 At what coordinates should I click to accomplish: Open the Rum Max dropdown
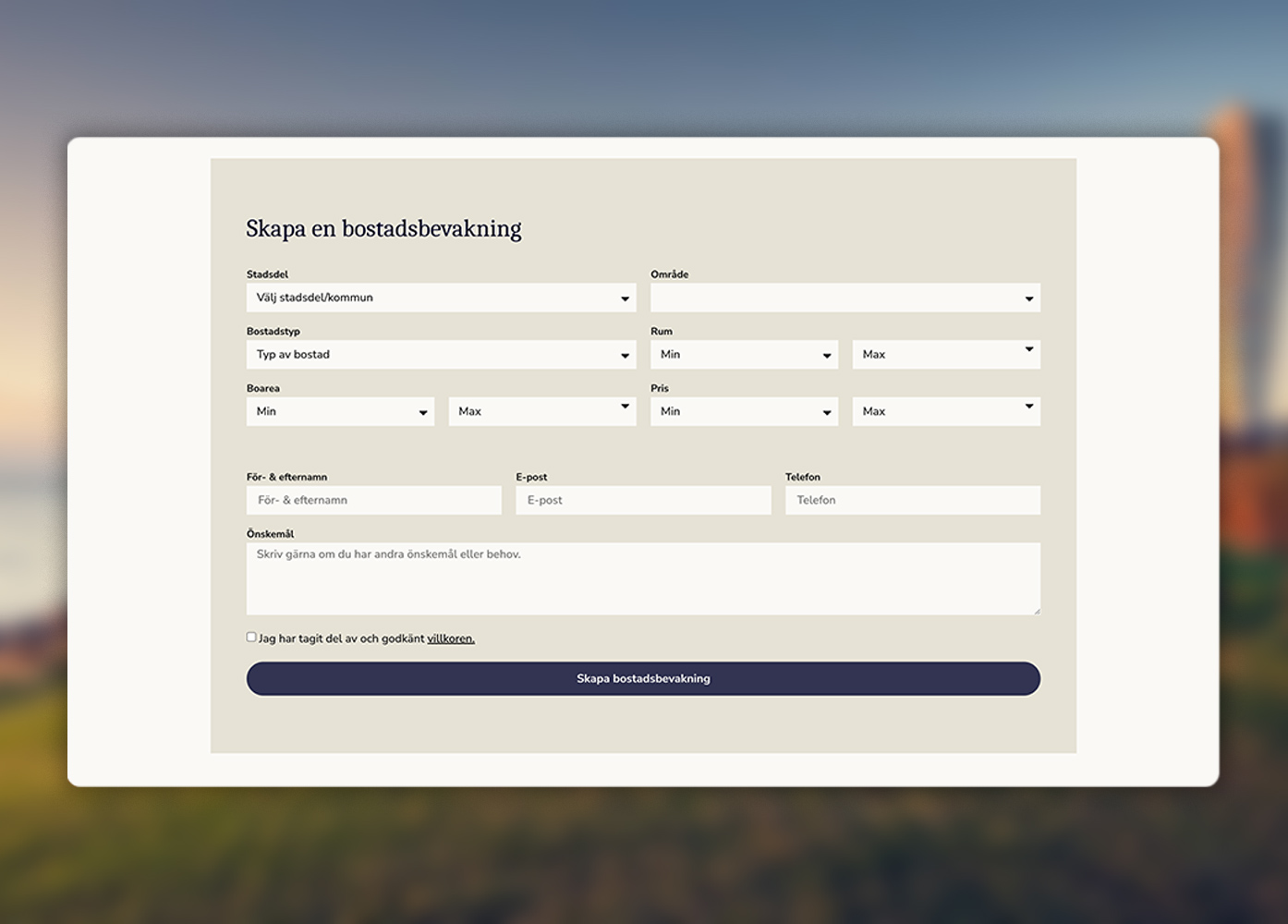tap(945, 355)
